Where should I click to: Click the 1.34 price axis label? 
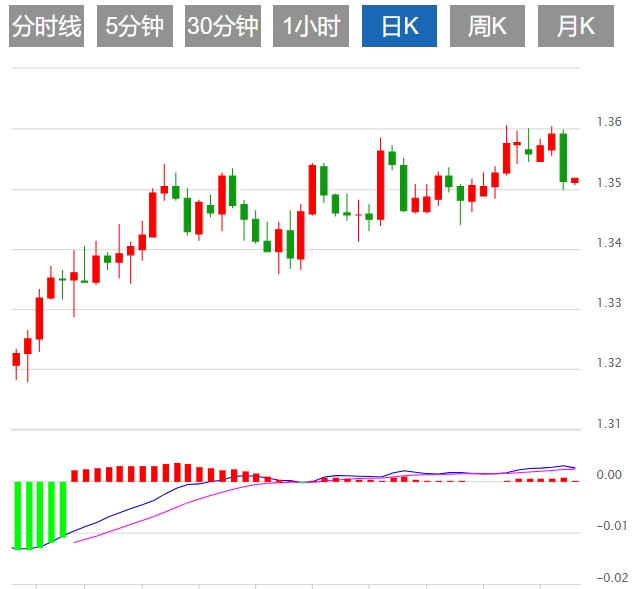pos(609,242)
